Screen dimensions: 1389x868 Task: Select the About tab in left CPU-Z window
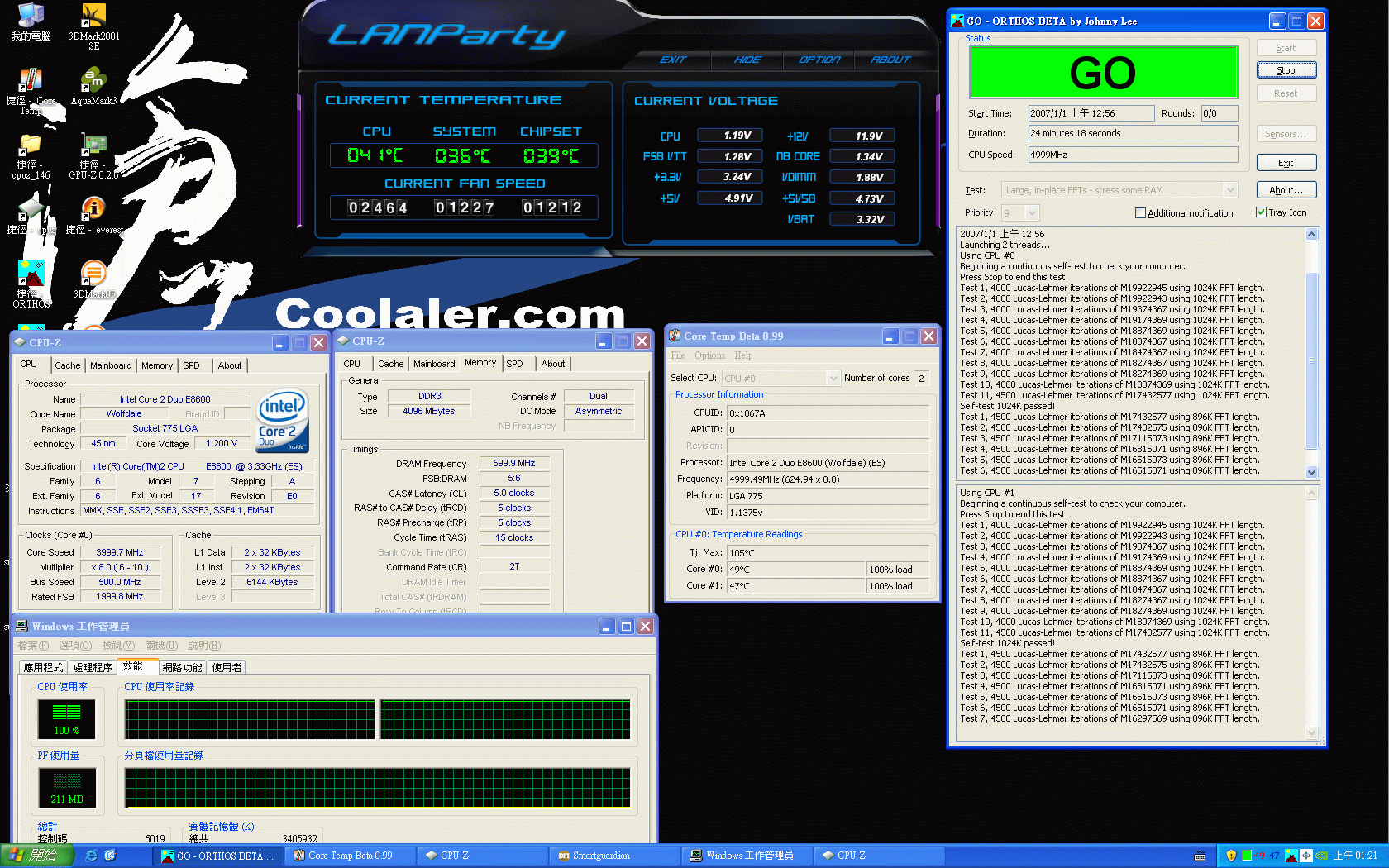(230, 365)
